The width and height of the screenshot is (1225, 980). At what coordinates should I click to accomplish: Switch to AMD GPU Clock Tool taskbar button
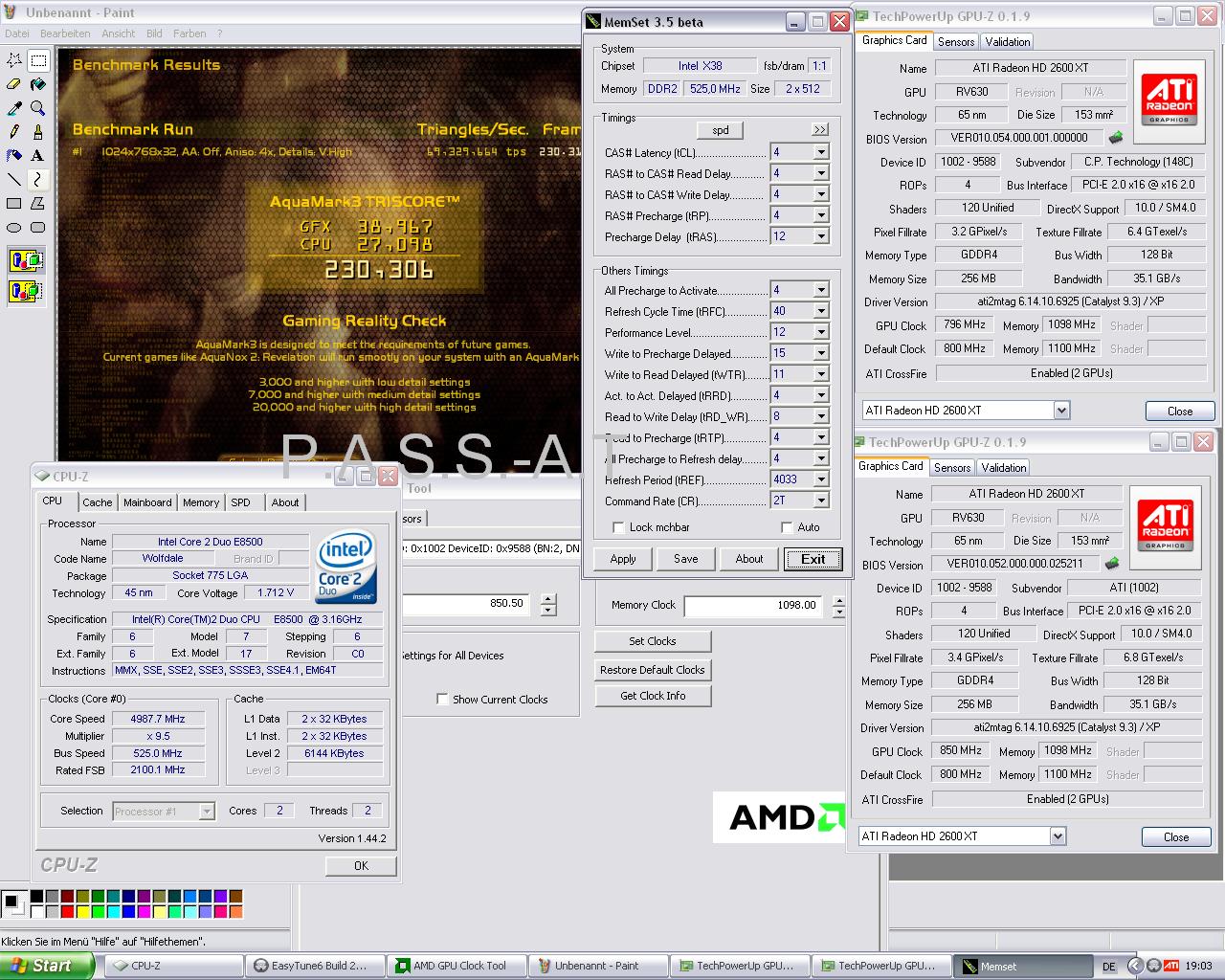(x=457, y=966)
